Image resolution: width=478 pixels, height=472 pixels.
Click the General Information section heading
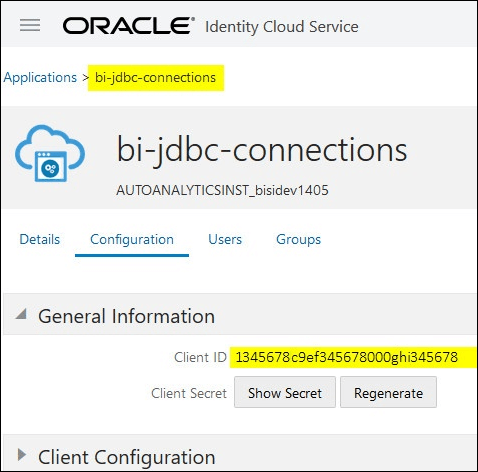[x=126, y=316]
